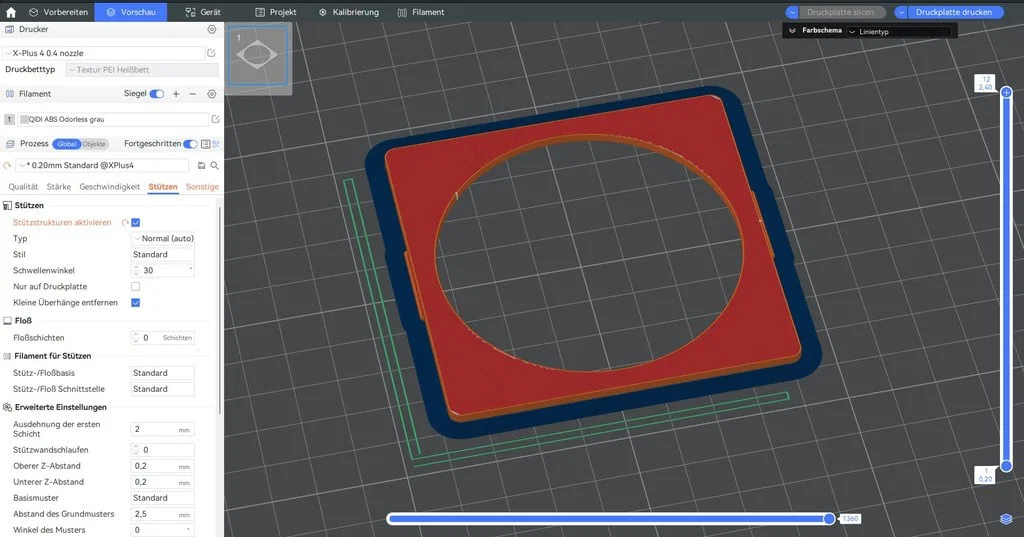Open the preset comparison icon beside Fortgeschritten

[216, 144]
